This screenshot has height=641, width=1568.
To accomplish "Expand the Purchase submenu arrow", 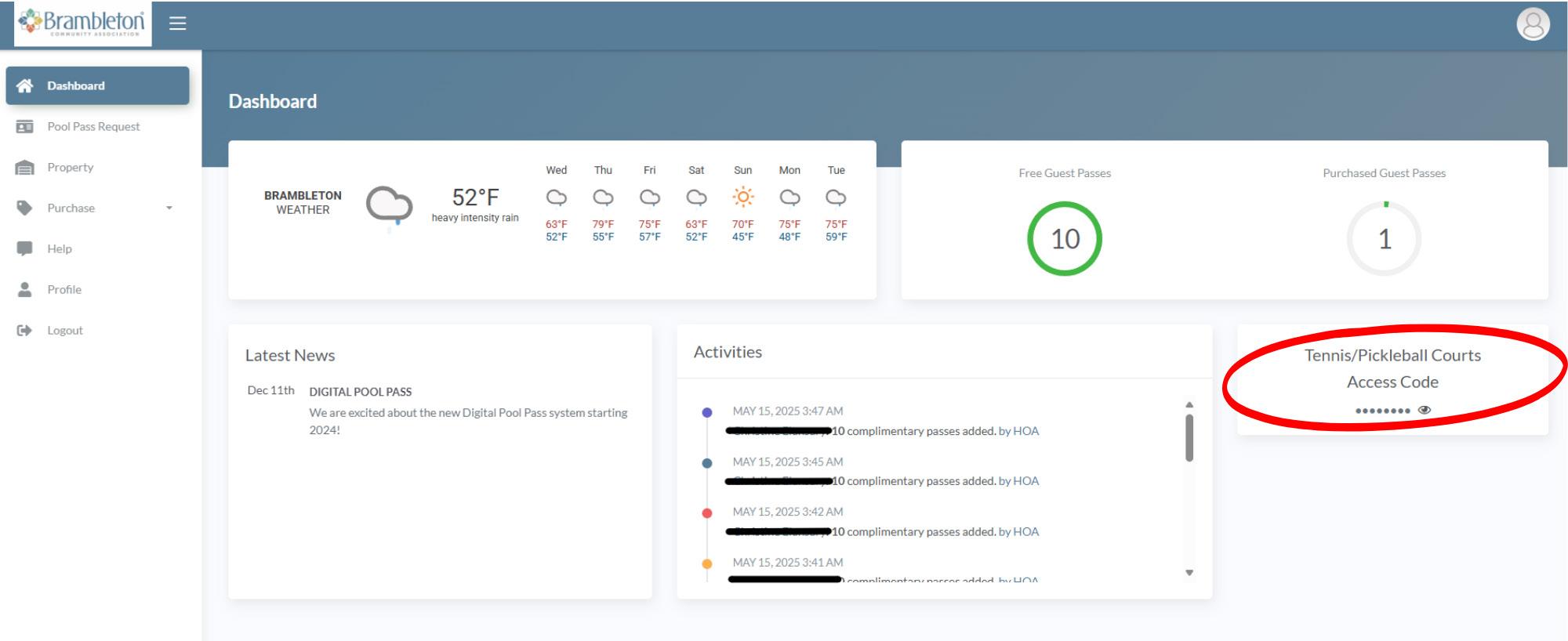I will coord(169,208).
